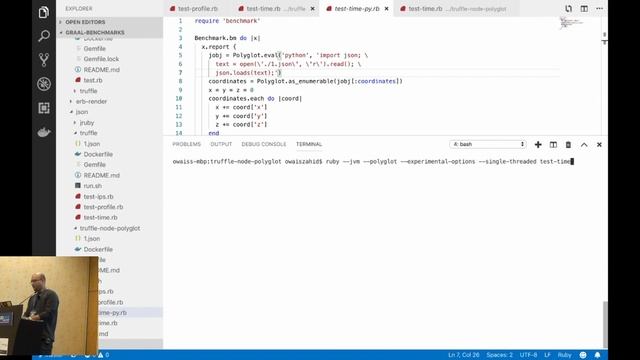Open README.md above run.sh
Viewport: 640px width, 360px height.
[101, 175]
